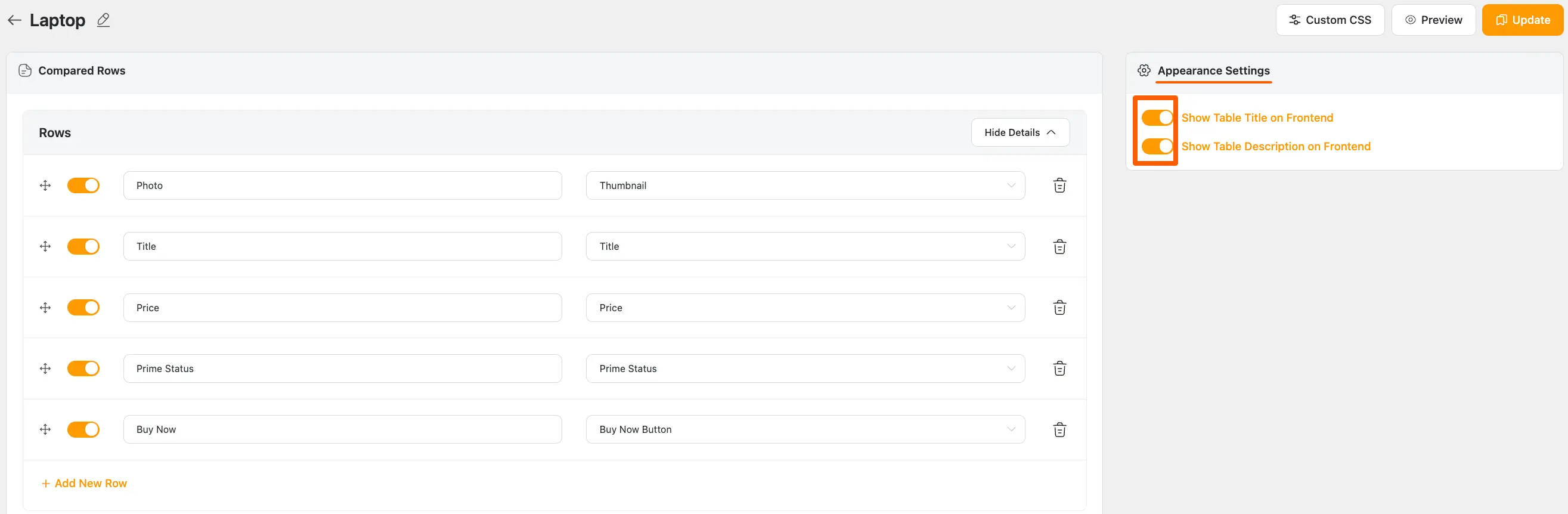The image size is (1568, 514).
Task: Click the Photo label input field
Action: pyautogui.click(x=342, y=186)
